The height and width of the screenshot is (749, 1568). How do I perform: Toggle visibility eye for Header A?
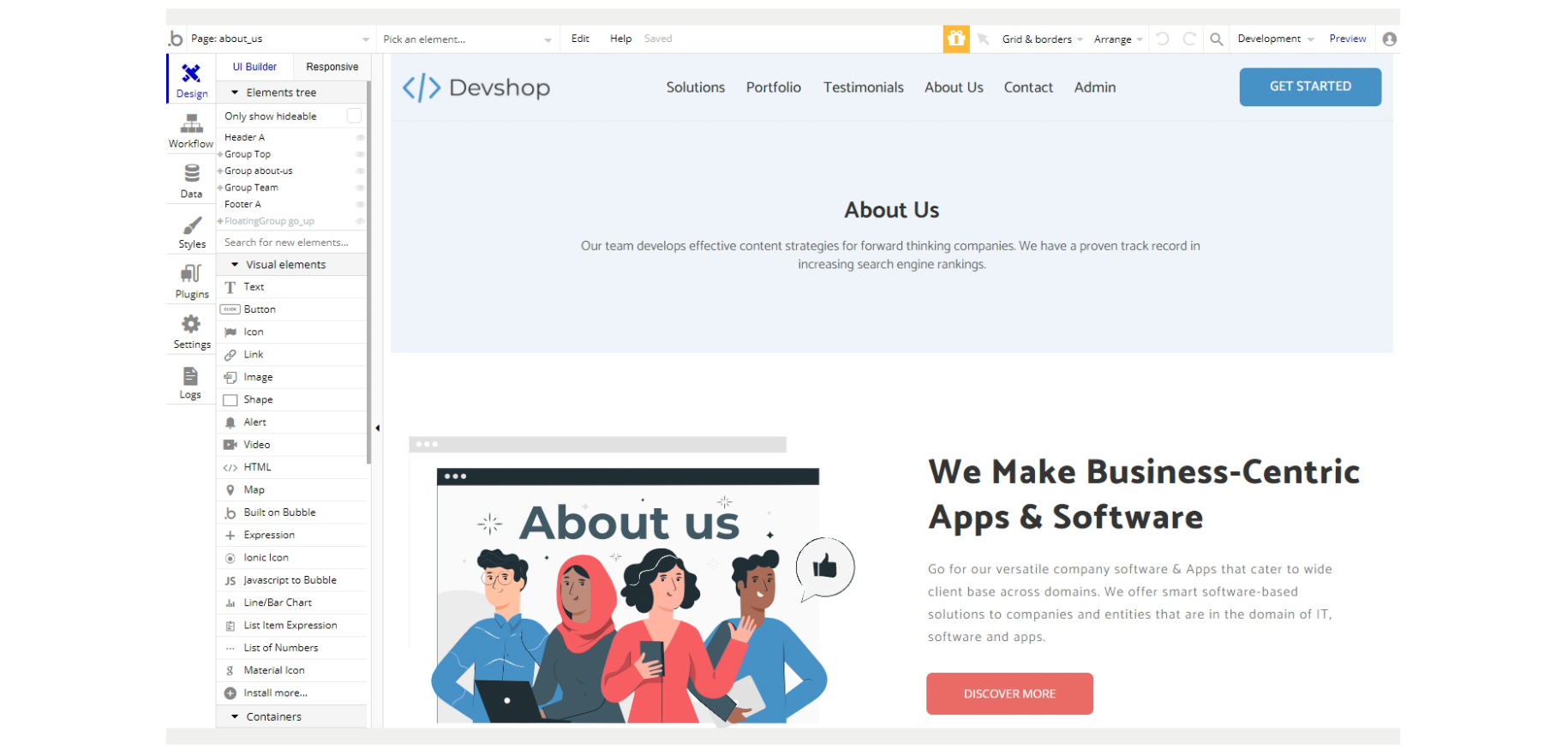(360, 137)
